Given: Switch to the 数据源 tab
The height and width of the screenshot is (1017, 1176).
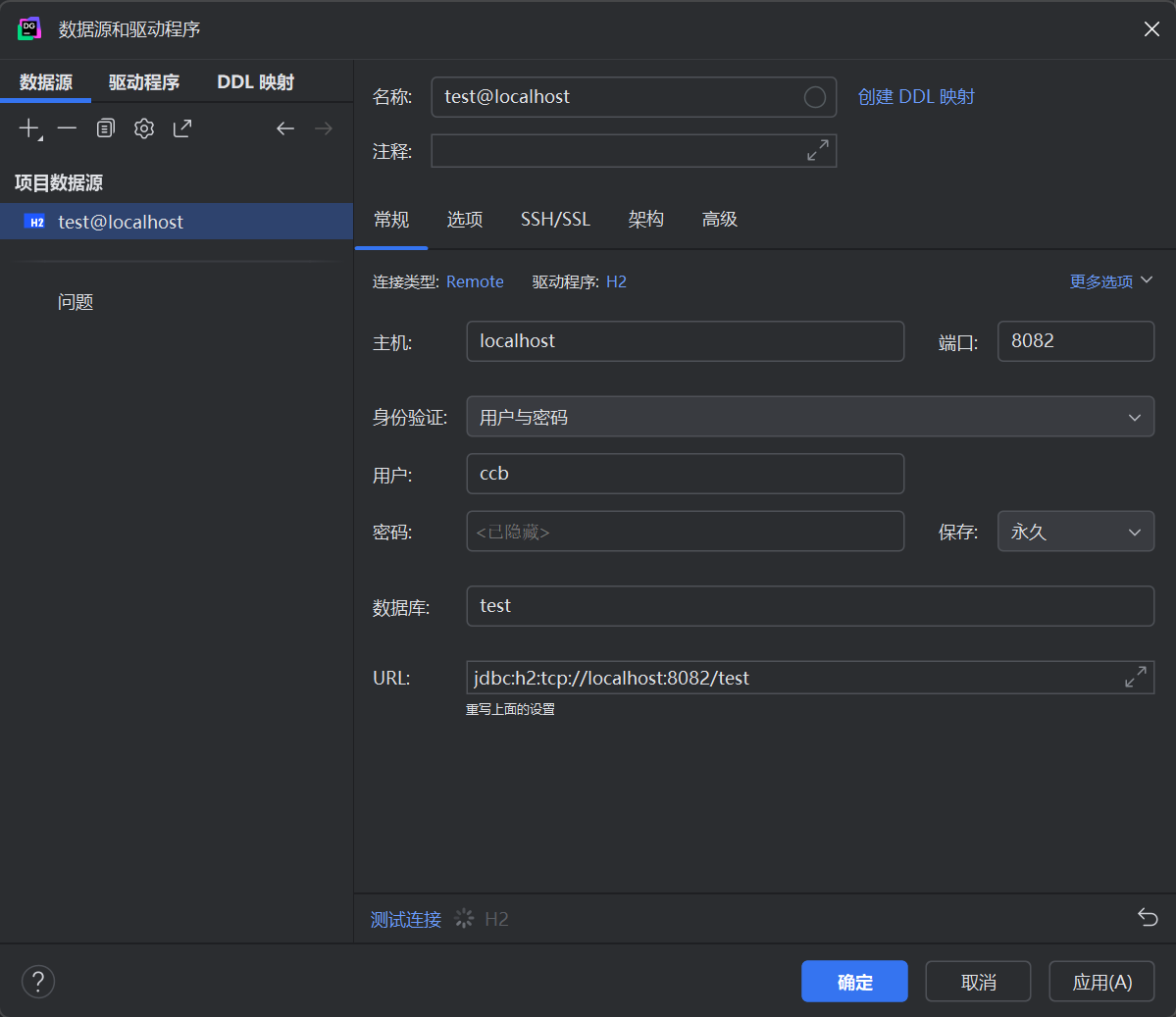Looking at the screenshot, I should pos(46,81).
